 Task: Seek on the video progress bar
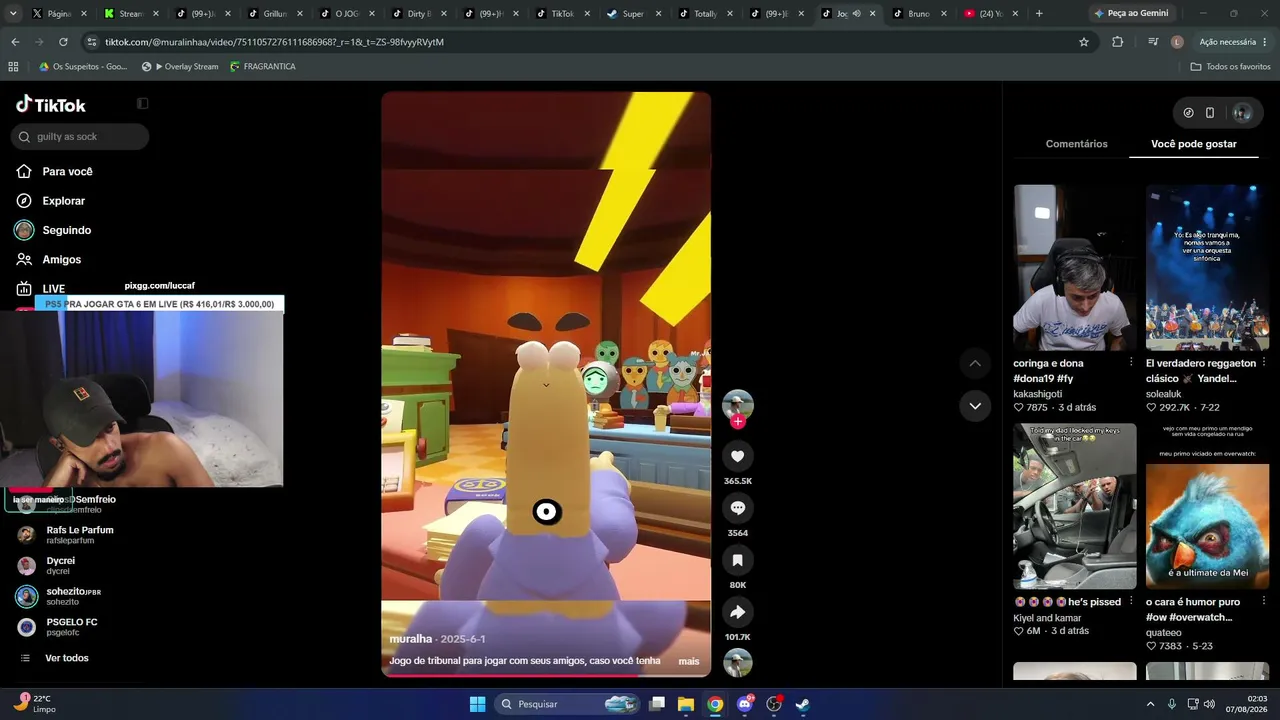(x=546, y=675)
